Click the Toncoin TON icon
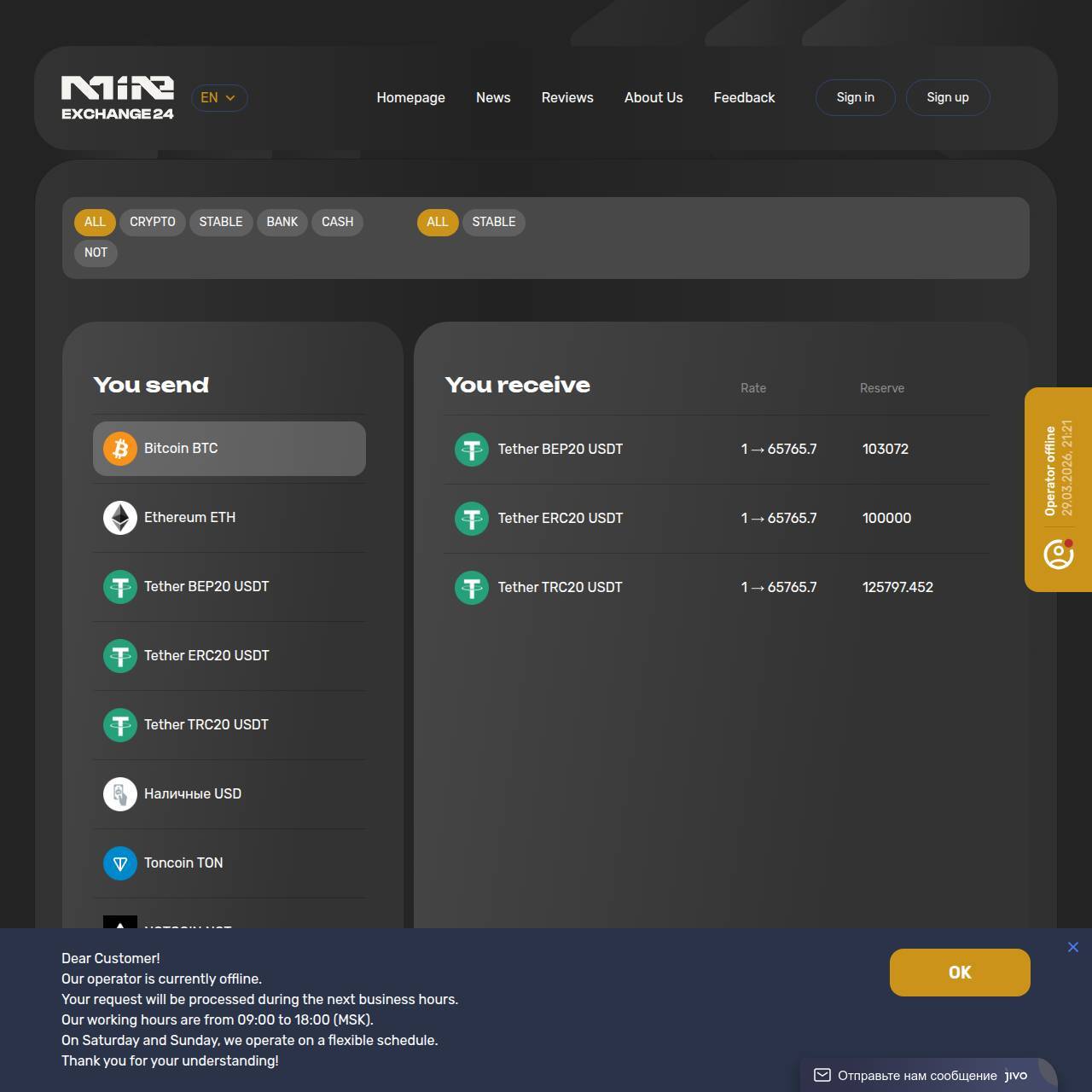Screen dimensions: 1092x1092 tap(120, 863)
